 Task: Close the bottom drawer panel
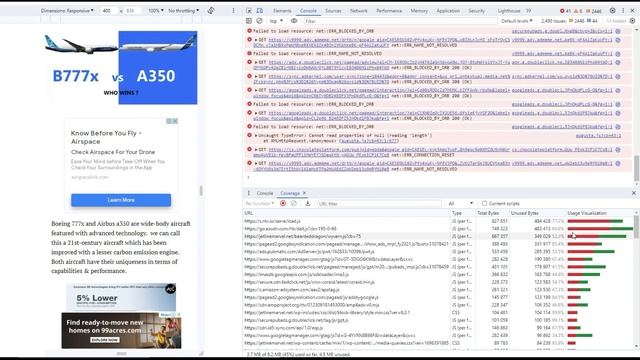pyautogui.click(x=634, y=193)
